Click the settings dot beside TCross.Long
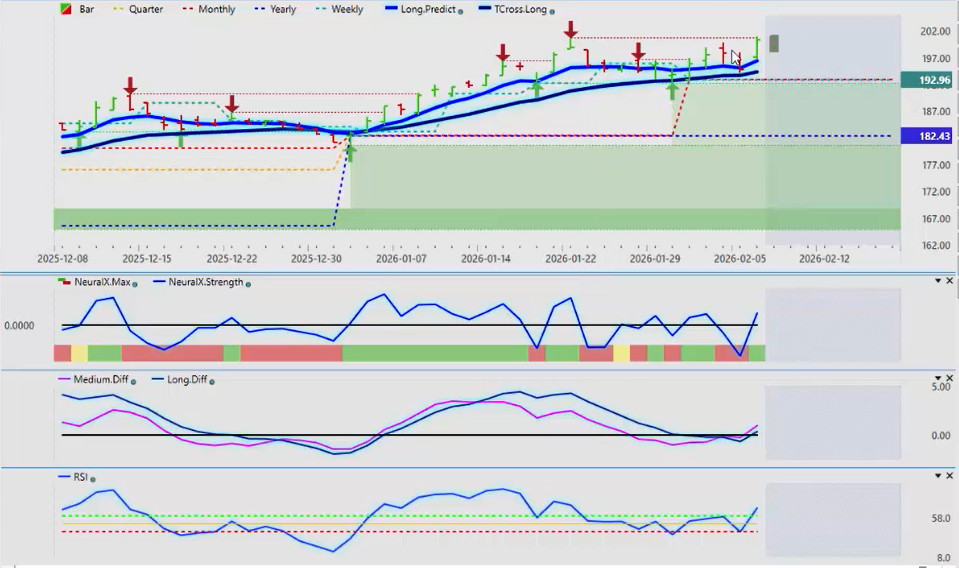The image size is (959, 568). [x=552, y=10]
